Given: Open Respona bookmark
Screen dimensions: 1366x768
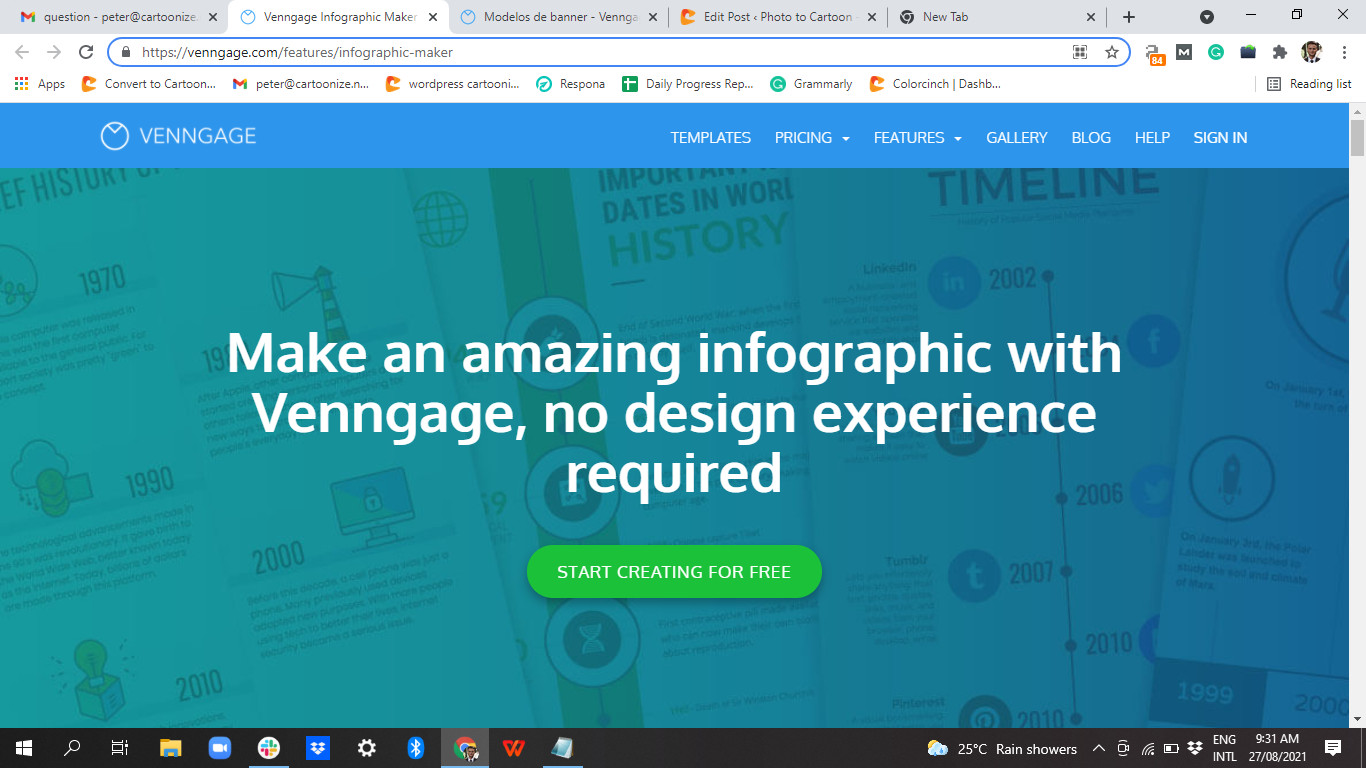Looking at the screenshot, I should pyautogui.click(x=570, y=84).
